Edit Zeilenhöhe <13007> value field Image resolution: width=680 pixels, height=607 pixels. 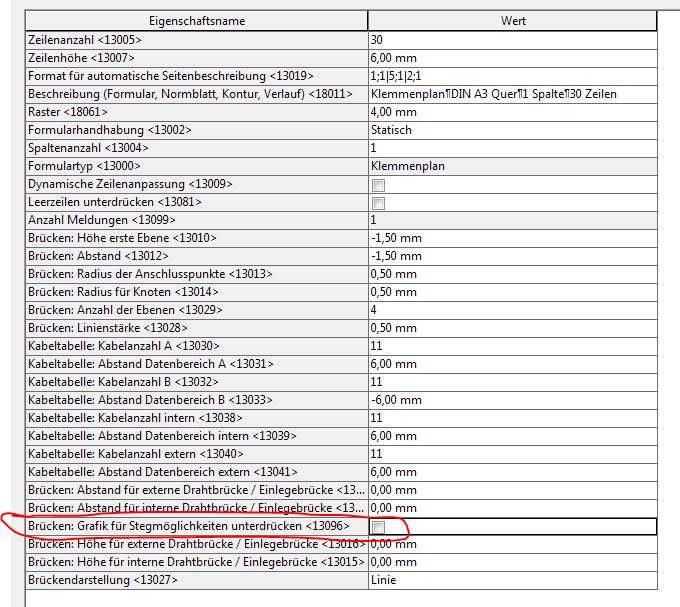pyautogui.click(x=513, y=58)
